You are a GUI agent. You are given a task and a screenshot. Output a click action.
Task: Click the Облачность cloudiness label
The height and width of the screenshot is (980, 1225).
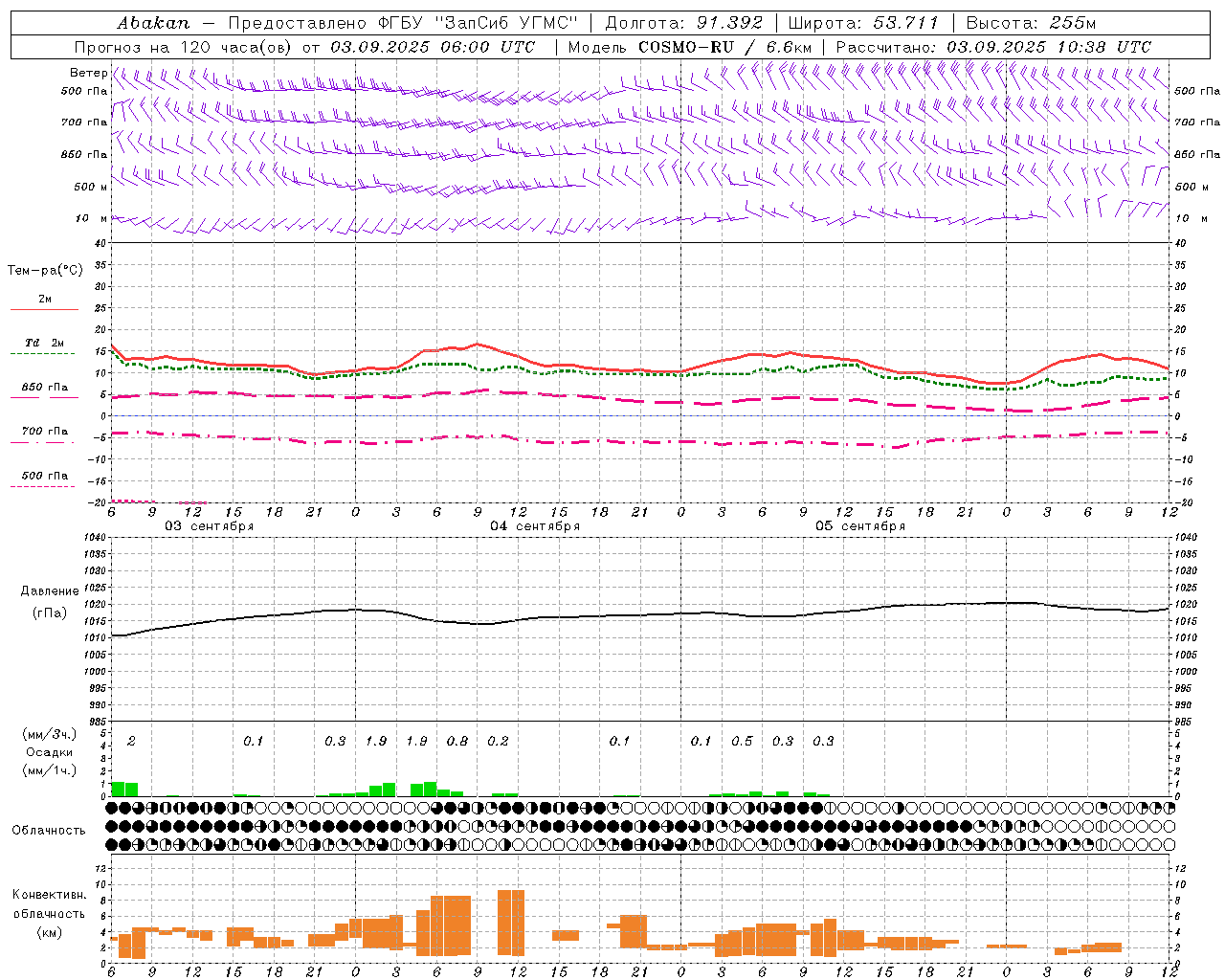49,830
